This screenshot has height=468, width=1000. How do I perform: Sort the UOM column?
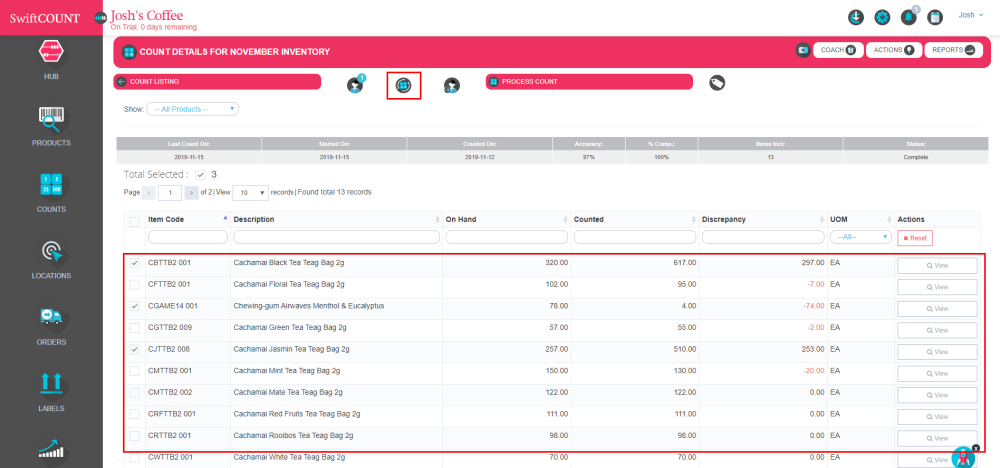pos(888,219)
